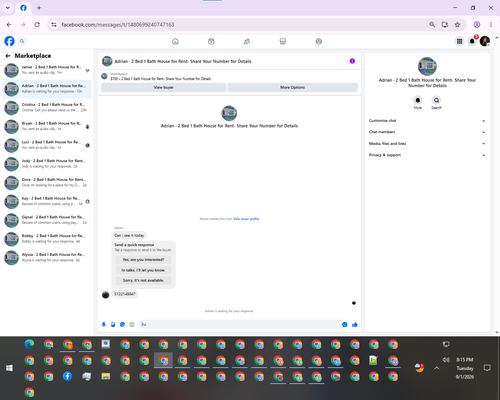Click the browser address bar URL
This screenshot has width=500, height=400.
pos(118,25)
